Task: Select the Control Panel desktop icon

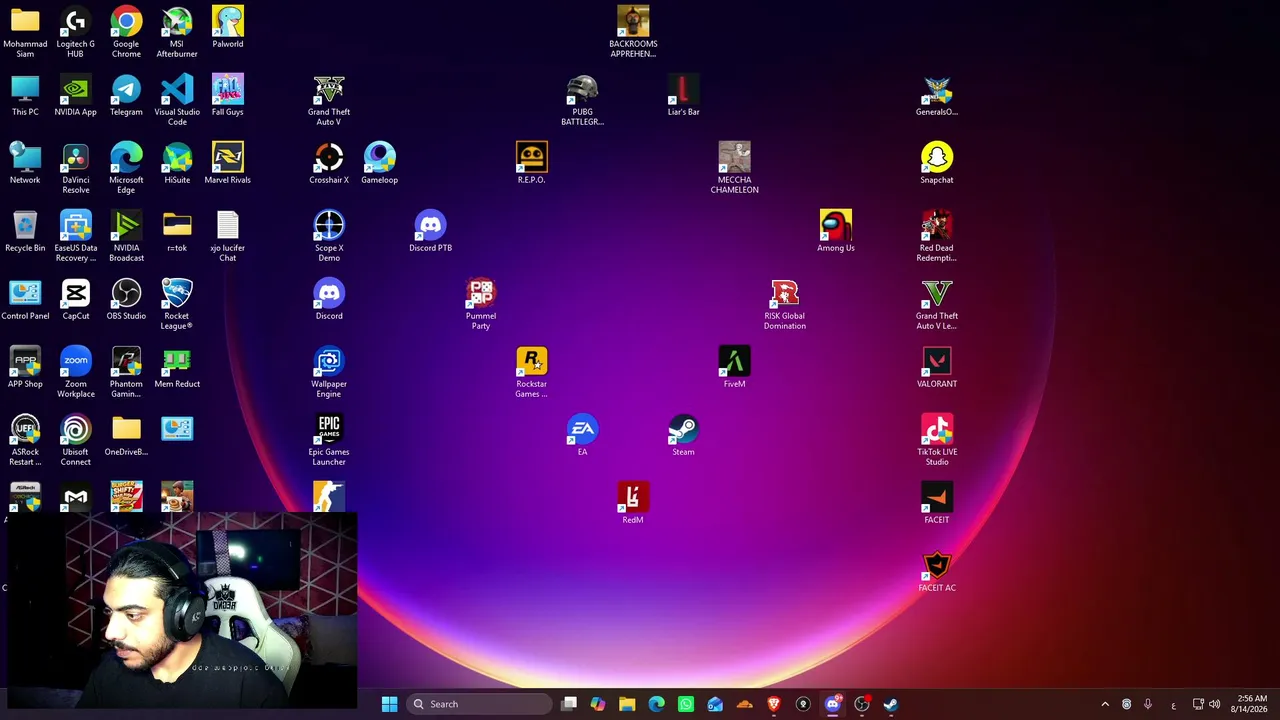Action: [25, 299]
